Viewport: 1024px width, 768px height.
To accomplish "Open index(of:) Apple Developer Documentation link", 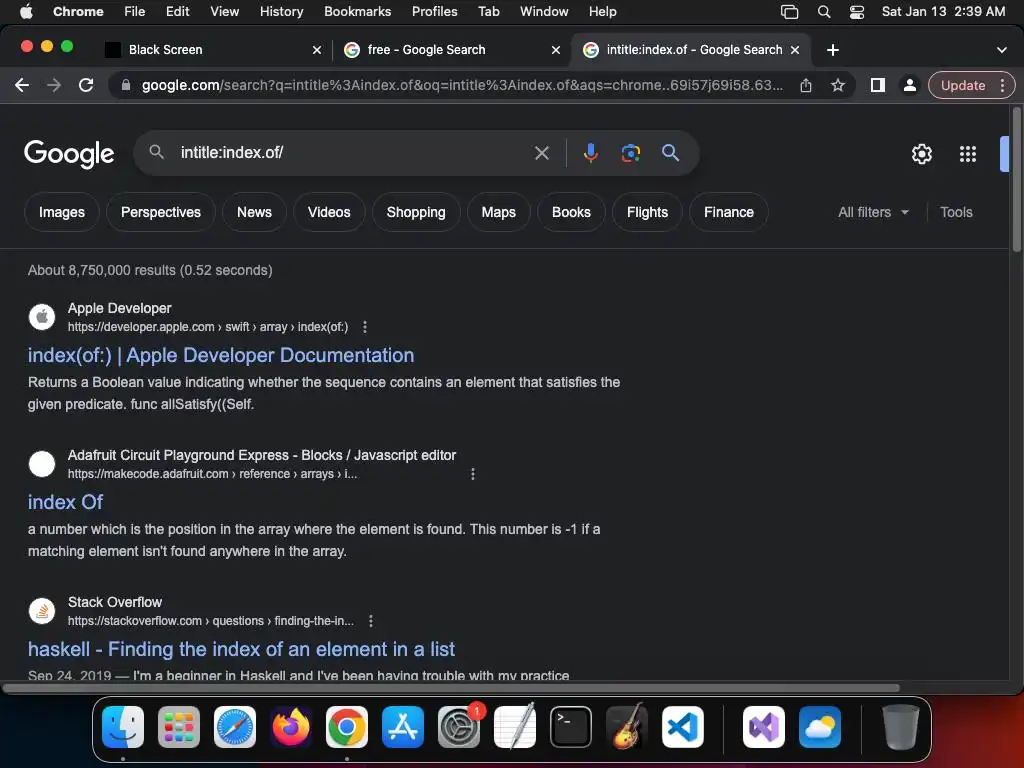I will point(221,355).
